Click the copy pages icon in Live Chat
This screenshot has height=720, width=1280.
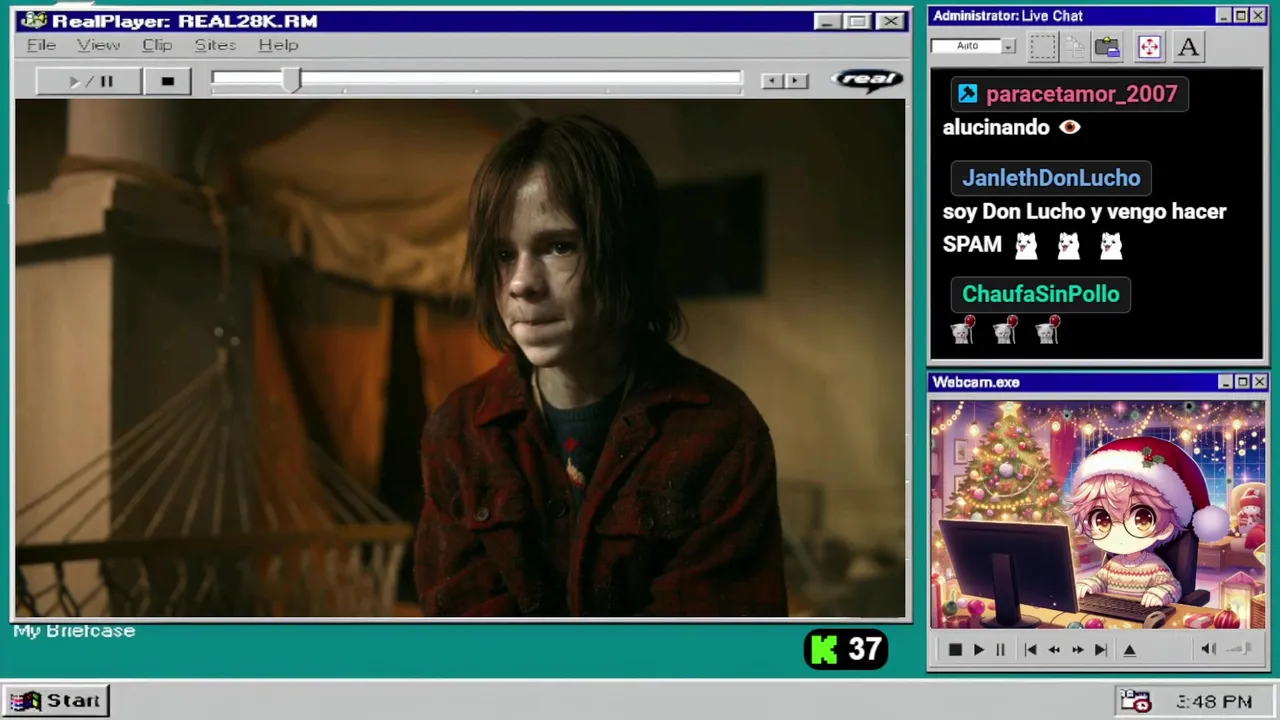click(1075, 47)
